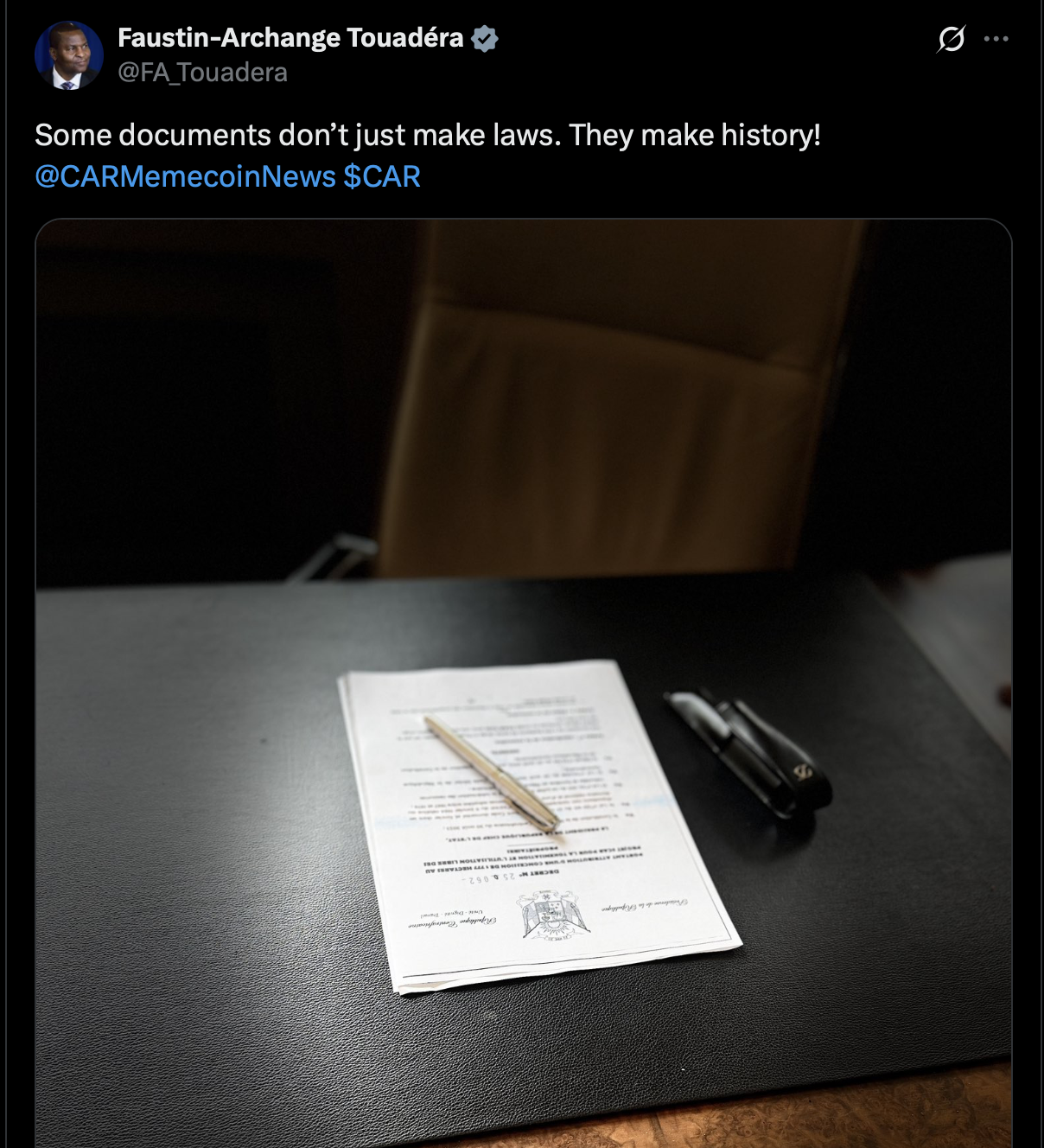The width and height of the screenshot is (1044, 1148).
Task: Click the gold pen in the photo
Action: pyautogui.click(x=491, y=769)
